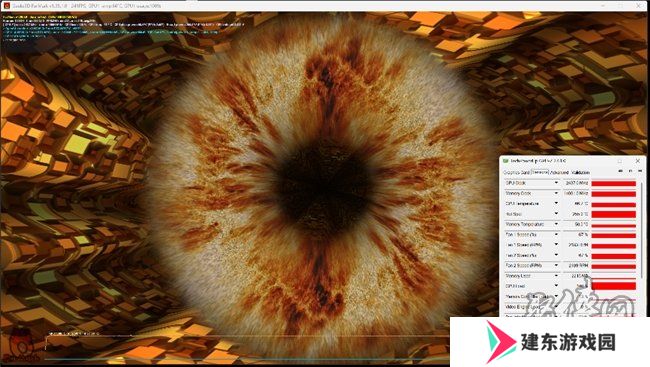
Task: Click the GPU Clock reading value
Action: tap(576, 183)
